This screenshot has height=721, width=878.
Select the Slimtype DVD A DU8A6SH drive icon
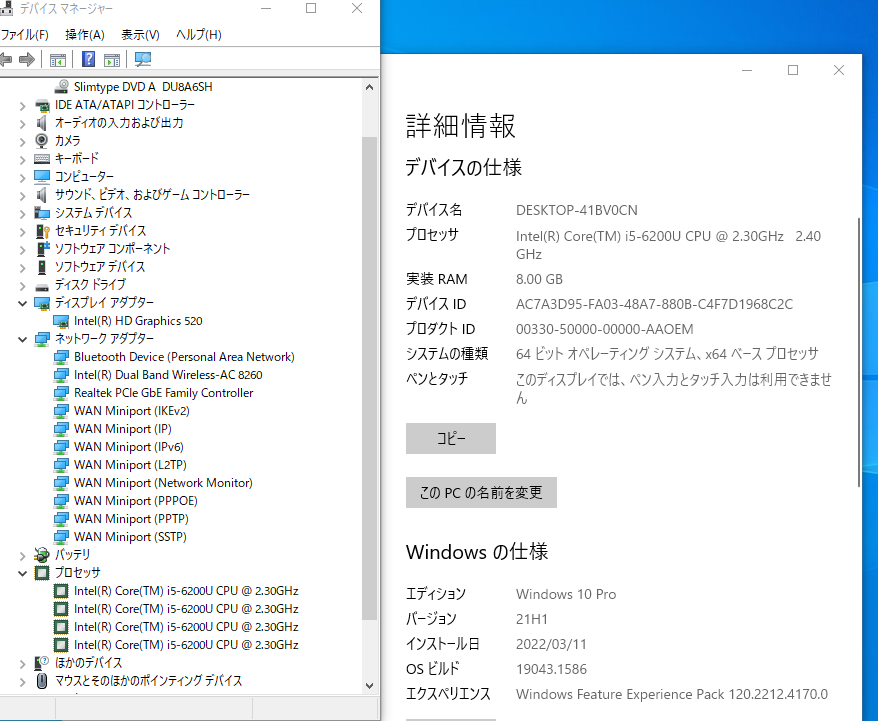(61, 87)
